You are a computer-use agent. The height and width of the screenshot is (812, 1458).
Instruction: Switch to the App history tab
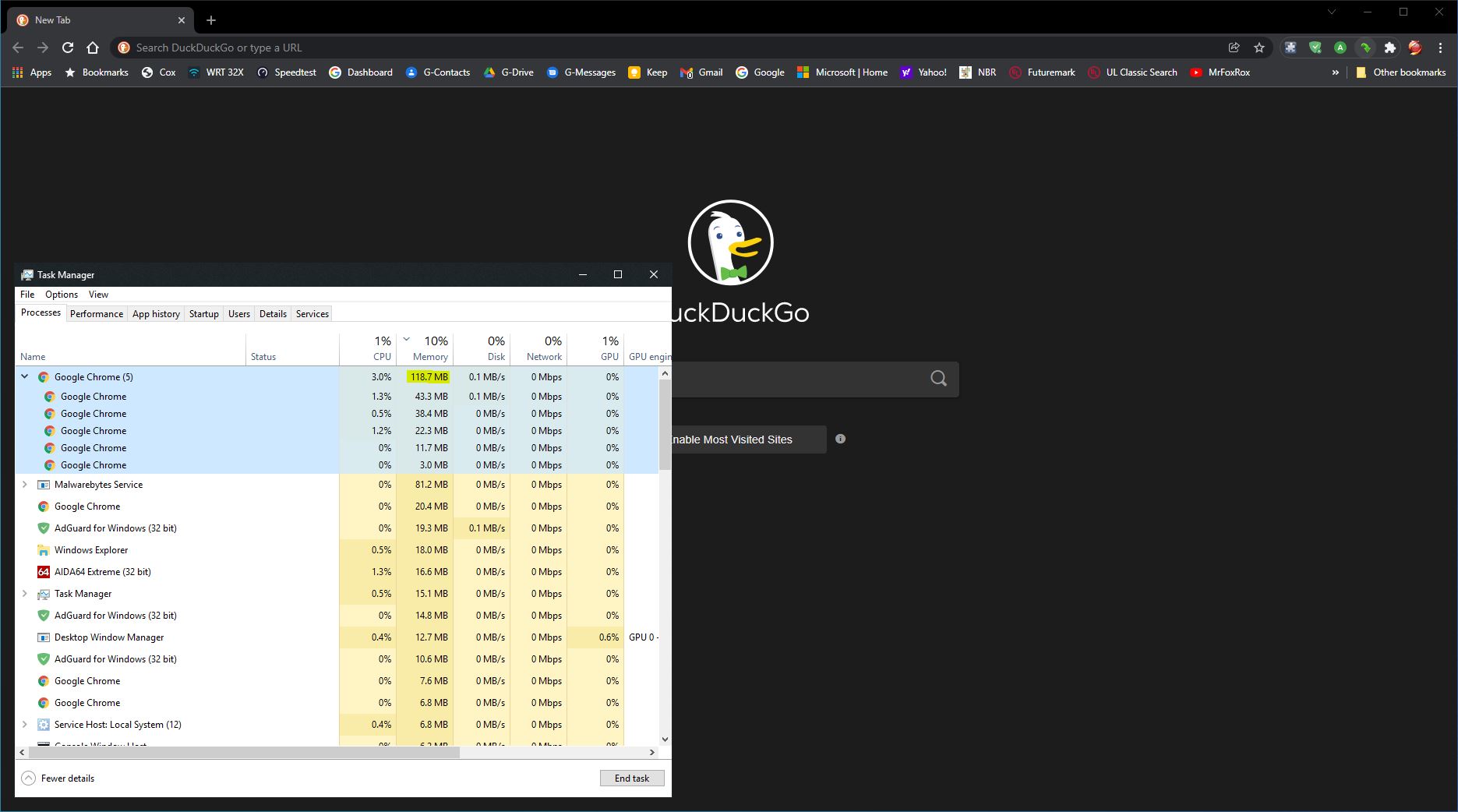156,314
